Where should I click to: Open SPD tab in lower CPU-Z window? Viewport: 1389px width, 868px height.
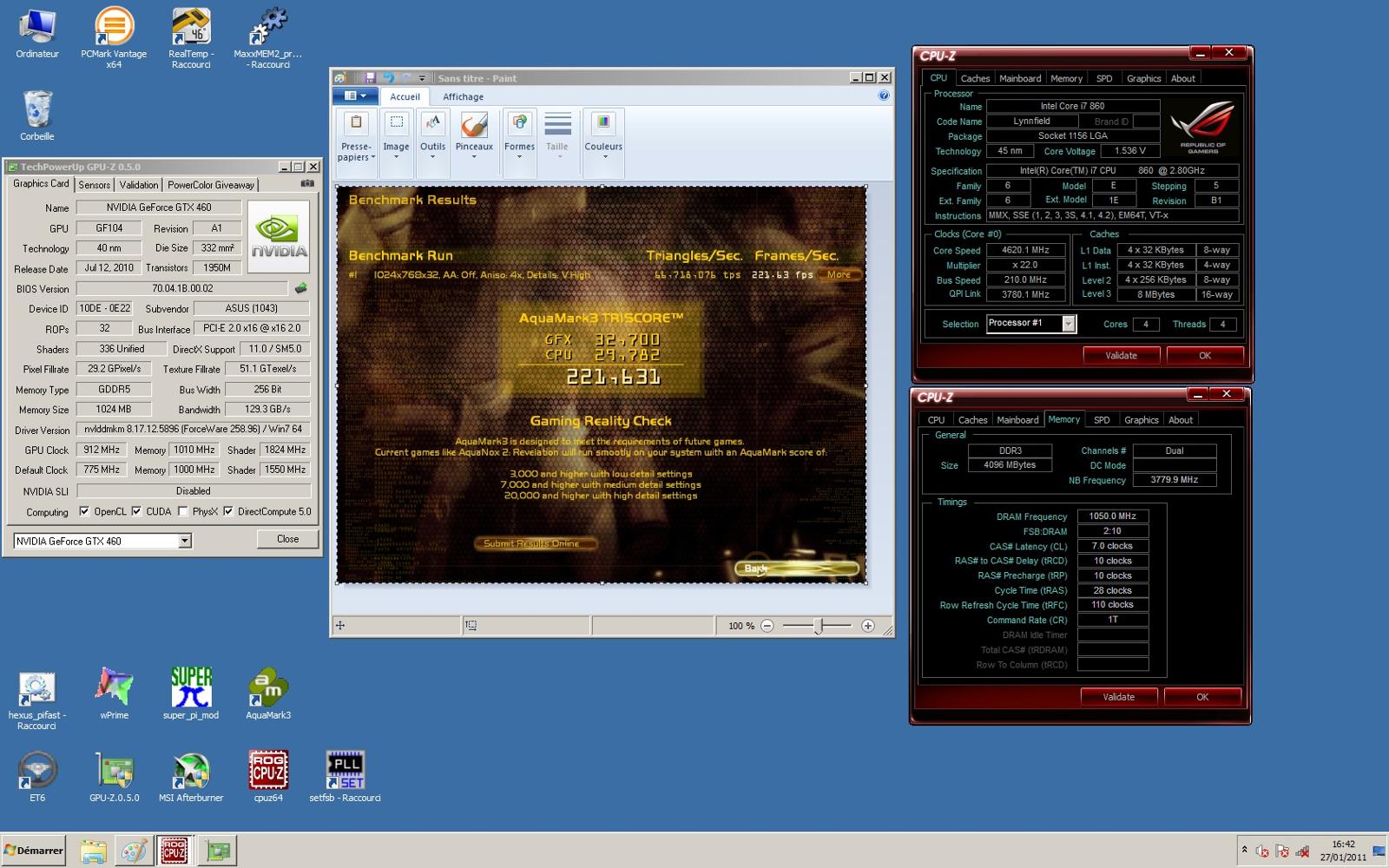(1102, 420)
